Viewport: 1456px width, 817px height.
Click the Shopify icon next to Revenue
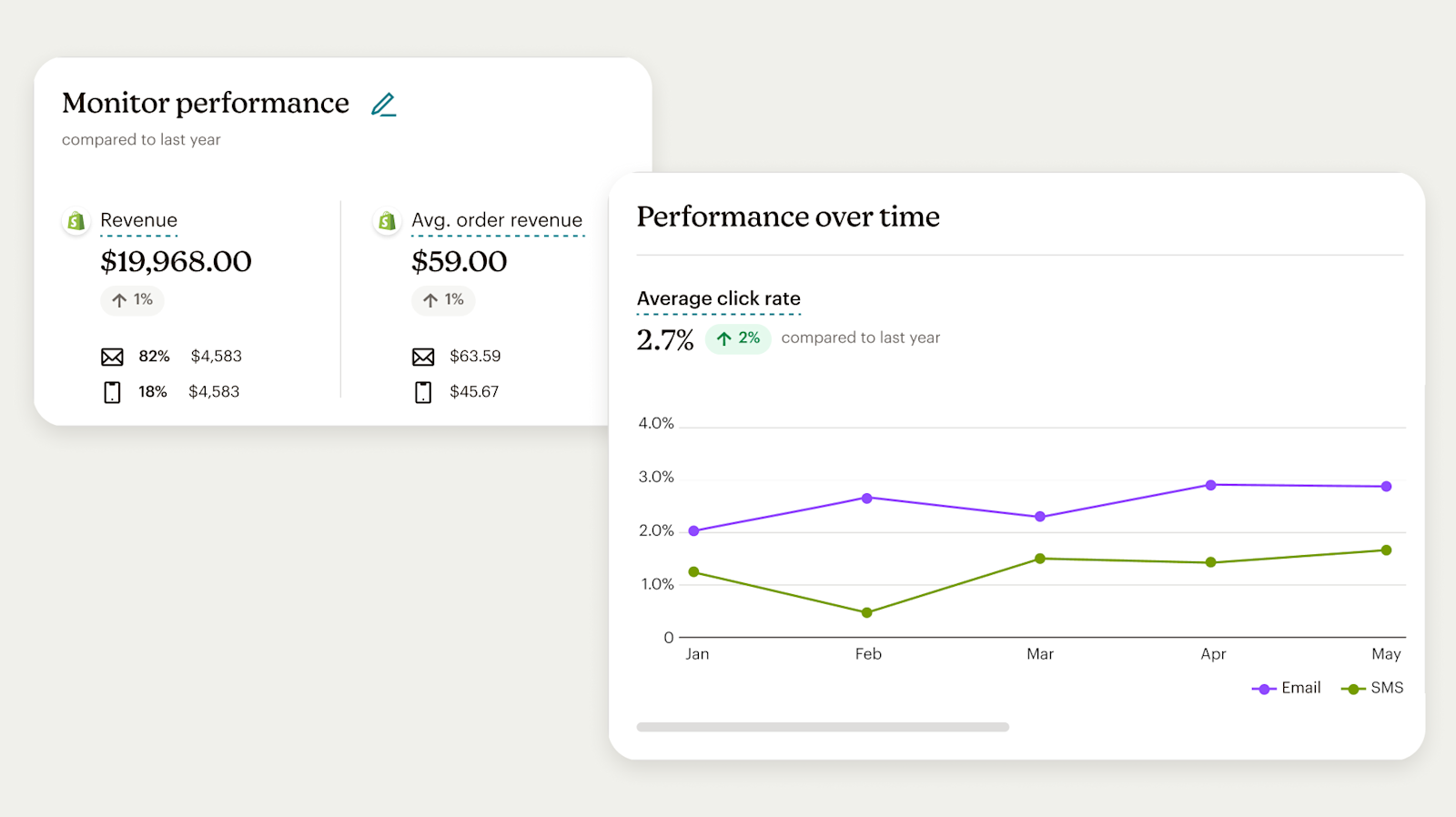click(x=76, y=221)
